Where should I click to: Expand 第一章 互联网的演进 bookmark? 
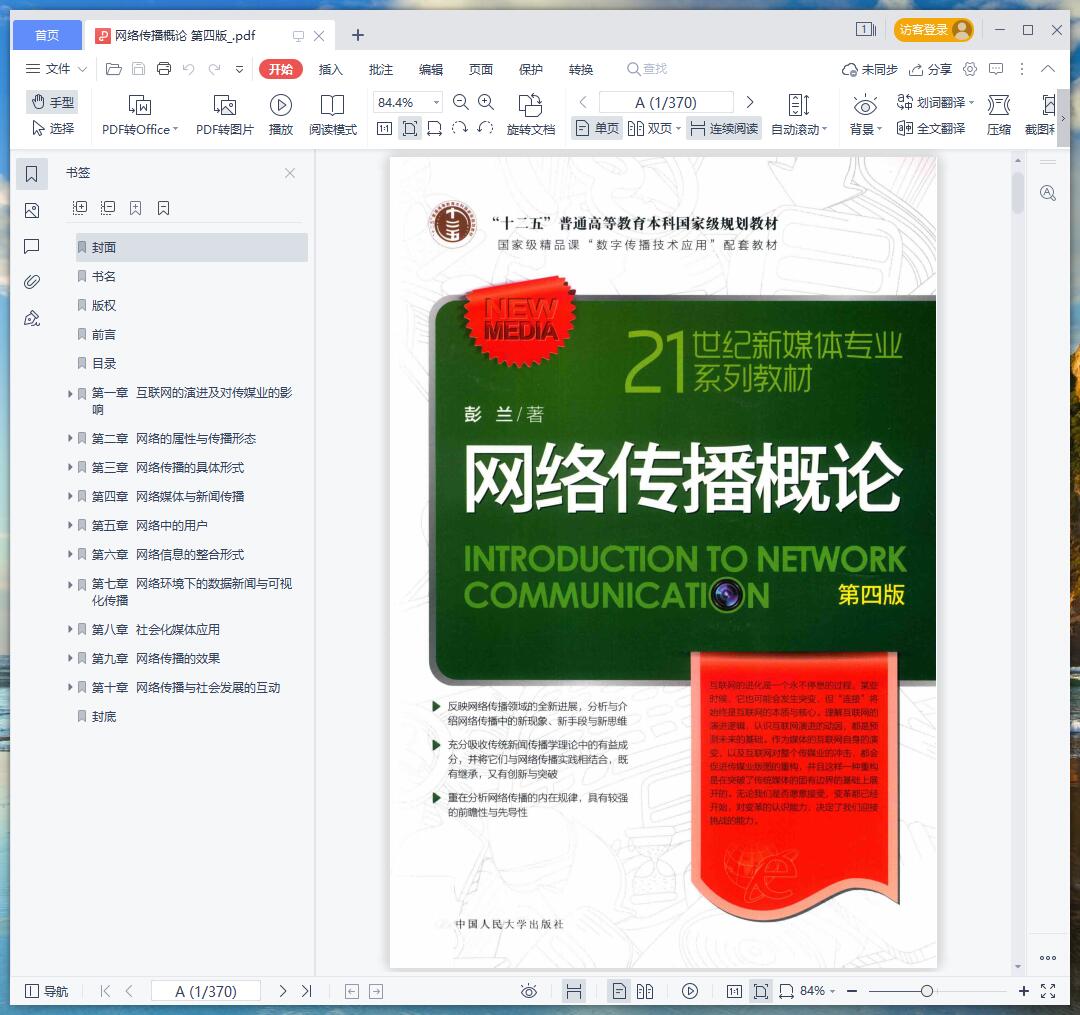click(x=70, y=394)
